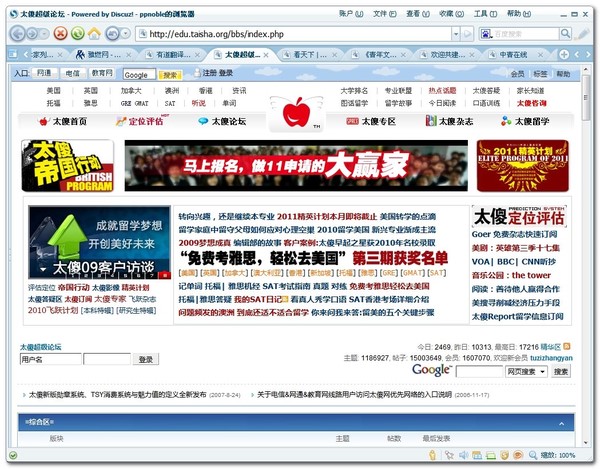Open the history dropdown next to the Forward button

click(x=44, y=34)
